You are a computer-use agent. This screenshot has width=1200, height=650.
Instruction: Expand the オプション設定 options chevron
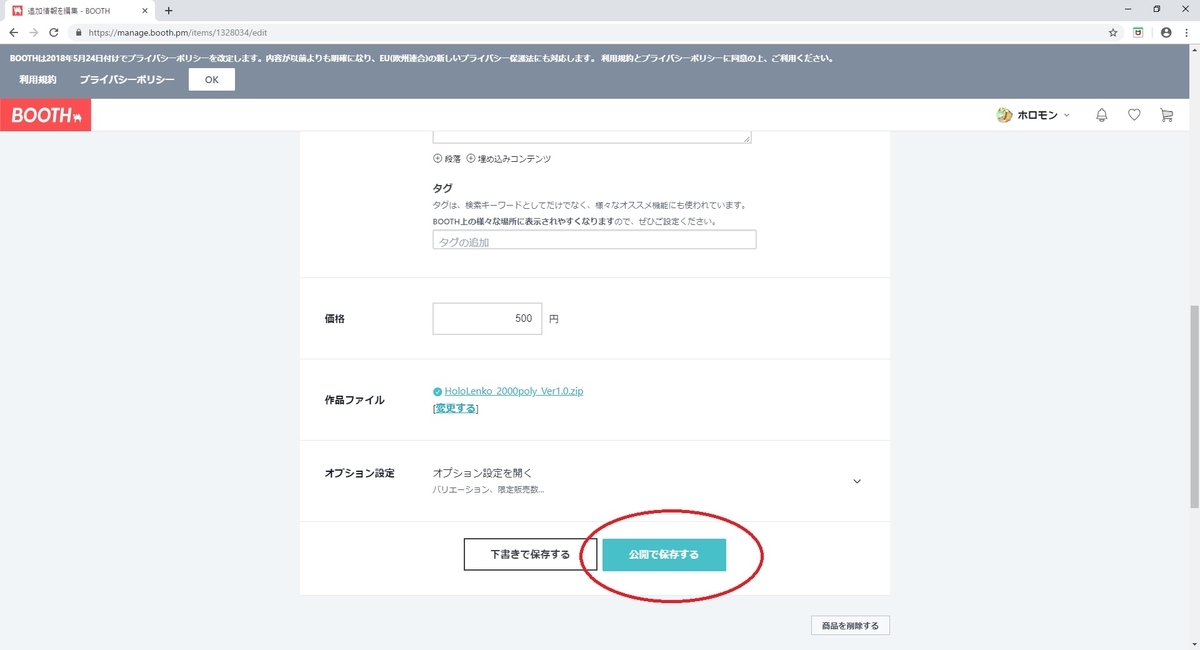857,481
